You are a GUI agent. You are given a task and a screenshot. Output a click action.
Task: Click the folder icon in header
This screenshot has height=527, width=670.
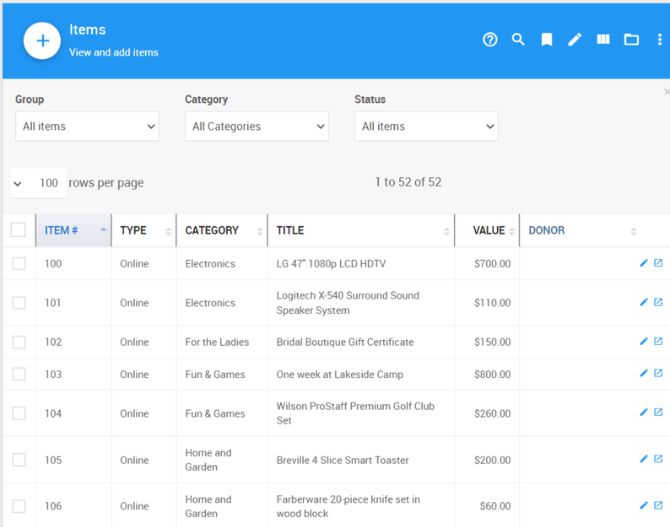(x=631, y=40)
